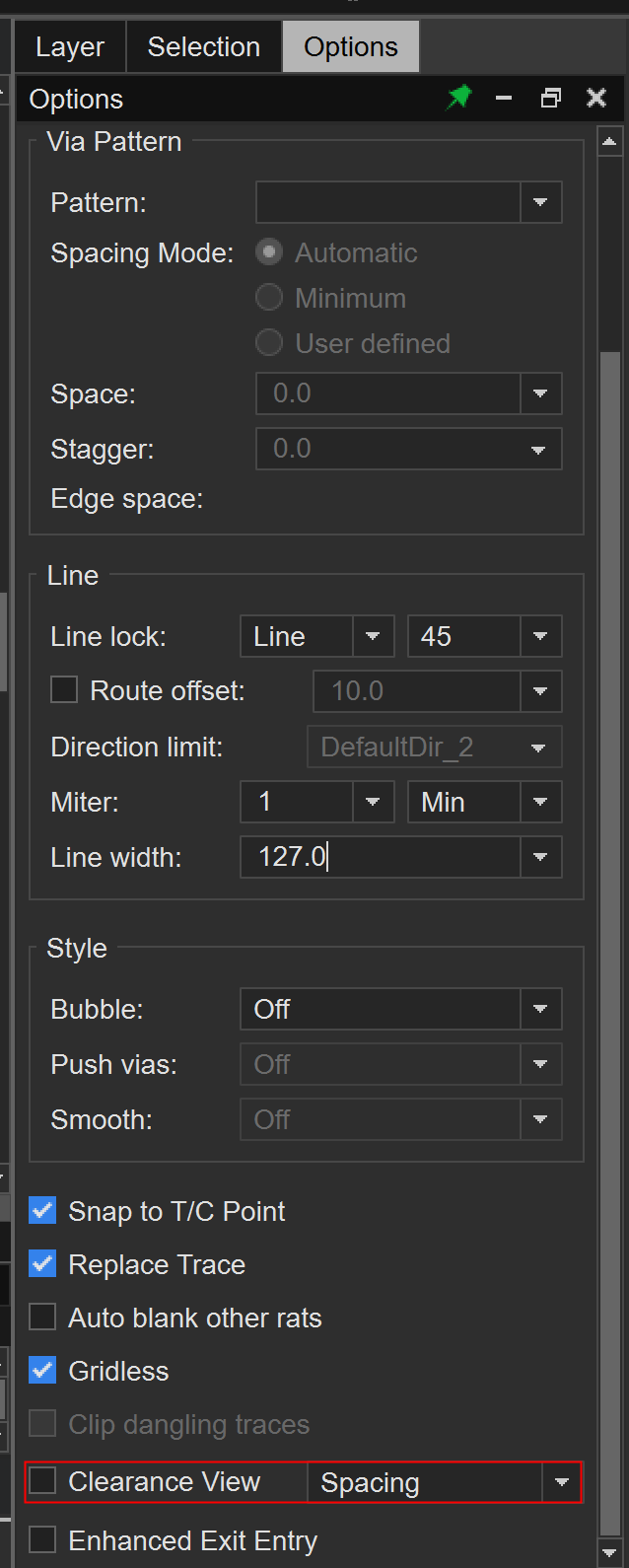Click the Line width input field
Screen dimensions: 629x1568
click(381, 857)
